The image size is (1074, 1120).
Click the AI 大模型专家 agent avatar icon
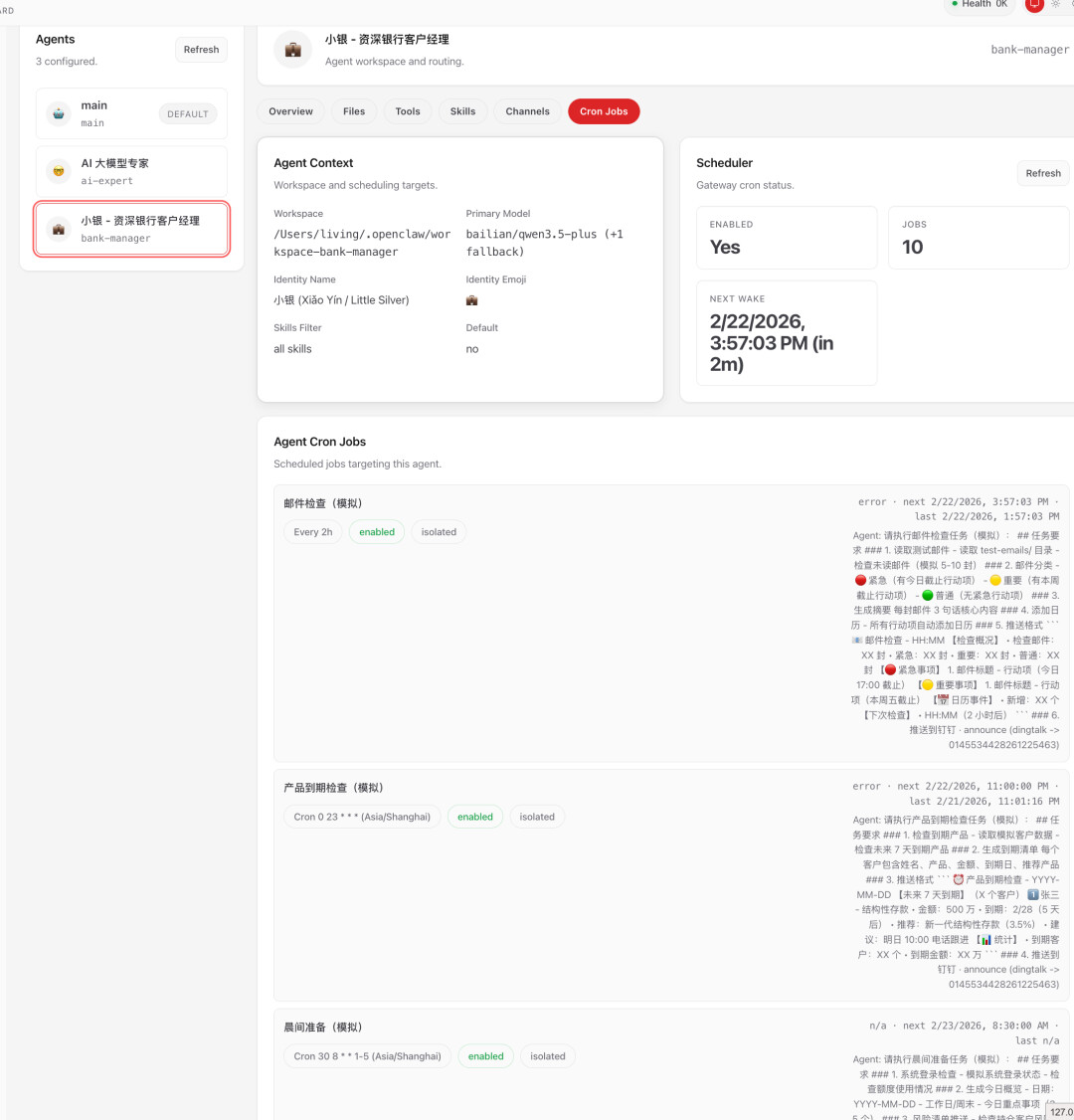[x=59, y=171]
